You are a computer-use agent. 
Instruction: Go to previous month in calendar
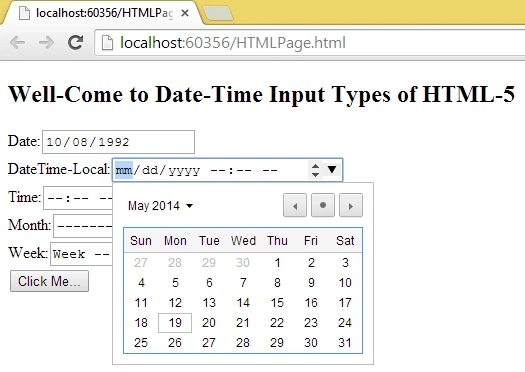[295, 205]
